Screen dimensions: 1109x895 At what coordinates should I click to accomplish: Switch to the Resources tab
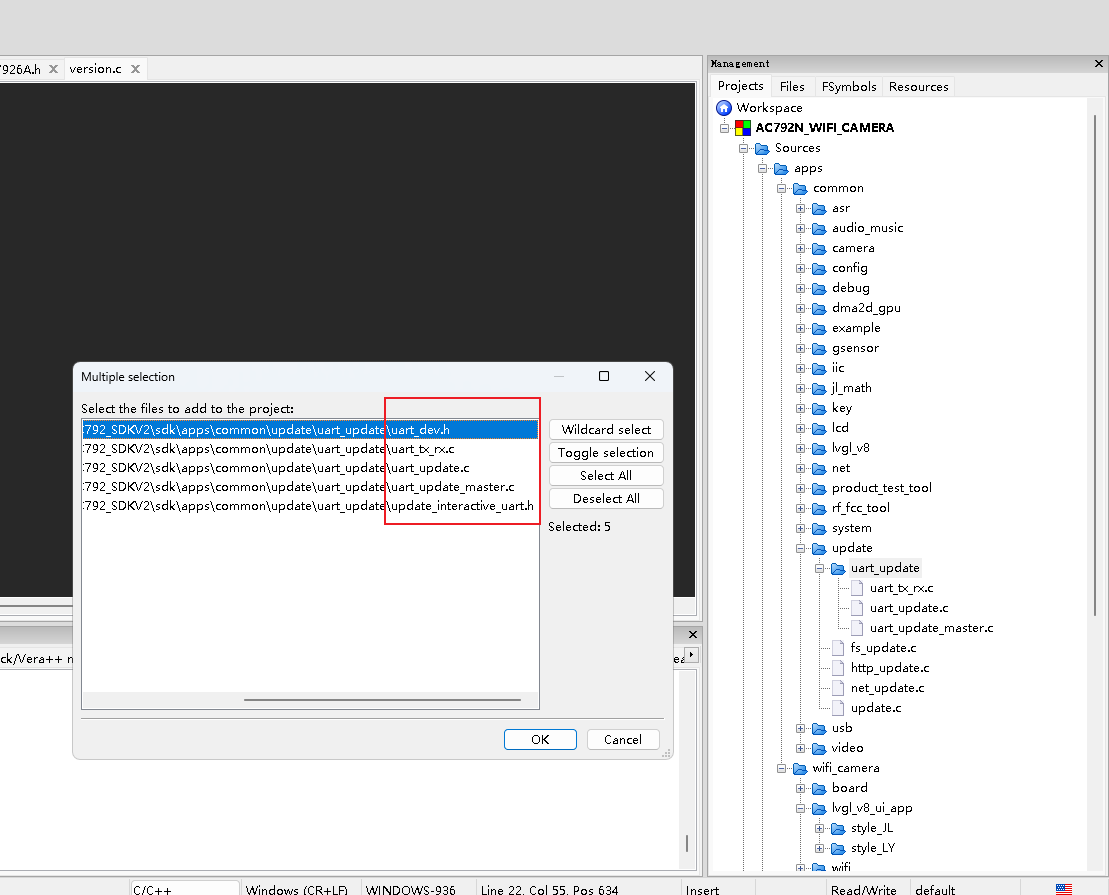919,86
